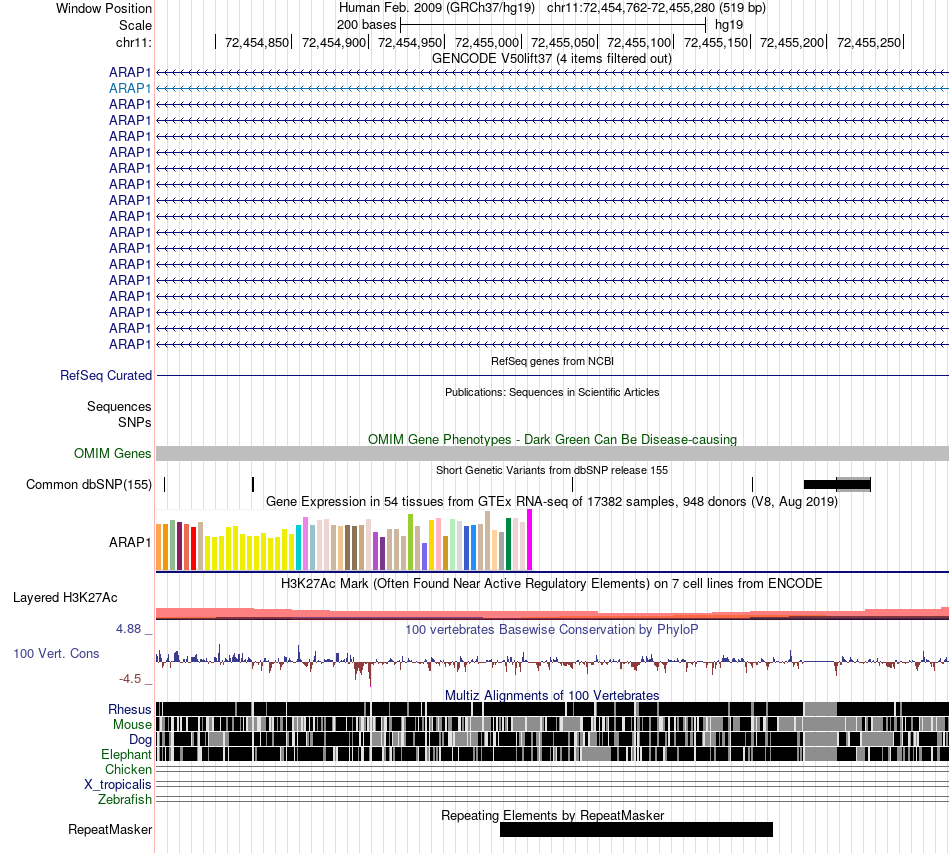
Task: Click 'Human Feb. 2009 (GRCh37/hg19)' assembly text
Action: click(437, 8)
